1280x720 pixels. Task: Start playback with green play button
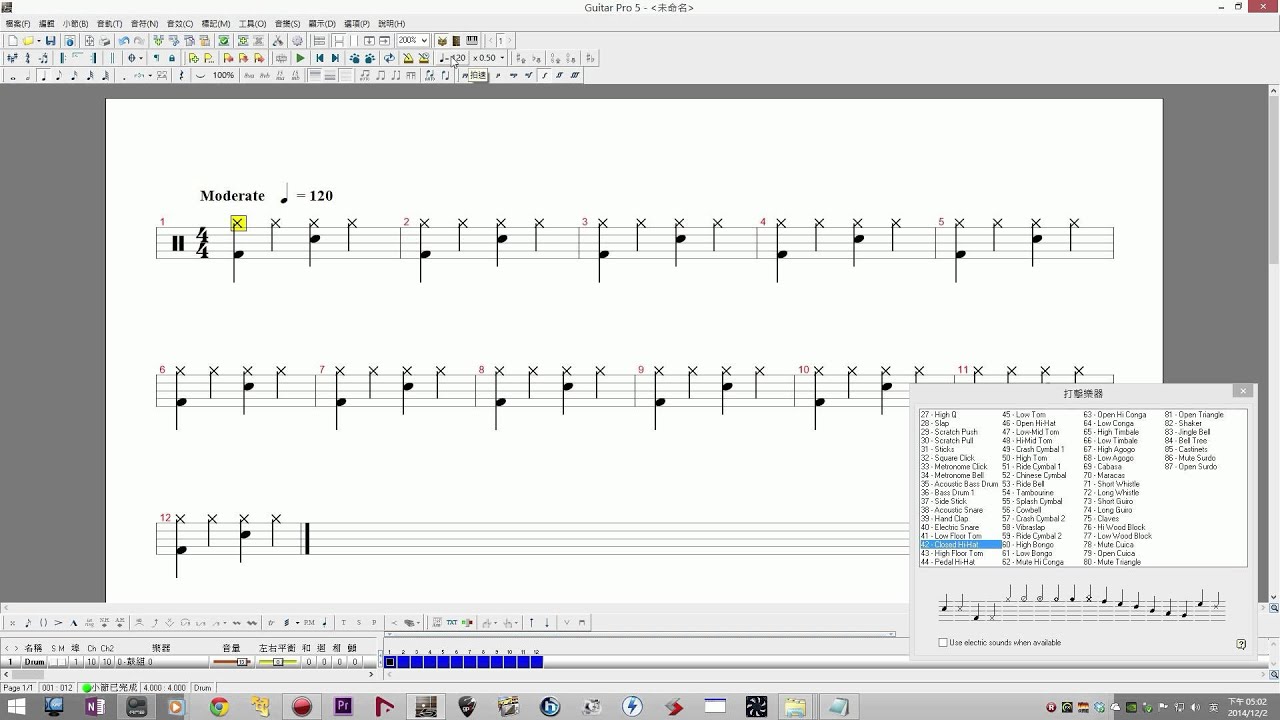pos(300,58)
